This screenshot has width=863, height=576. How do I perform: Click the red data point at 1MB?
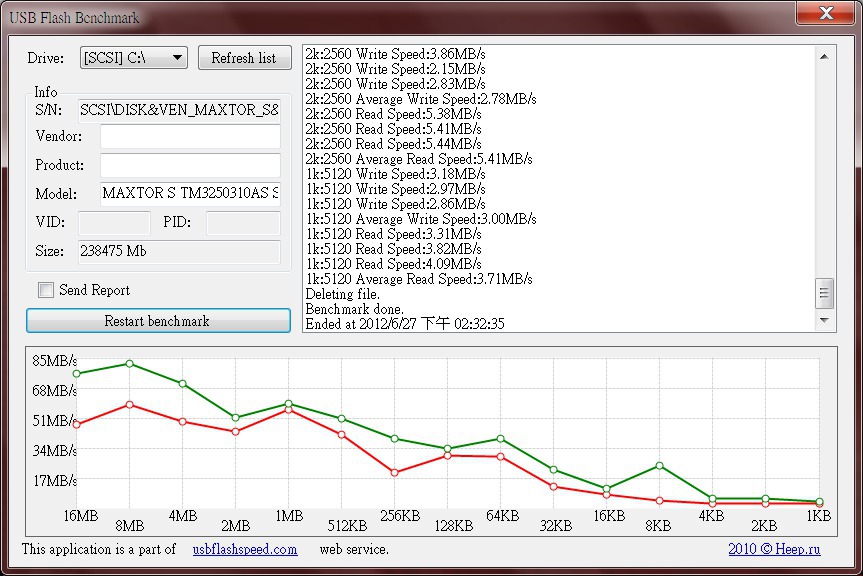pyautogui.click(x=288, y=410)
